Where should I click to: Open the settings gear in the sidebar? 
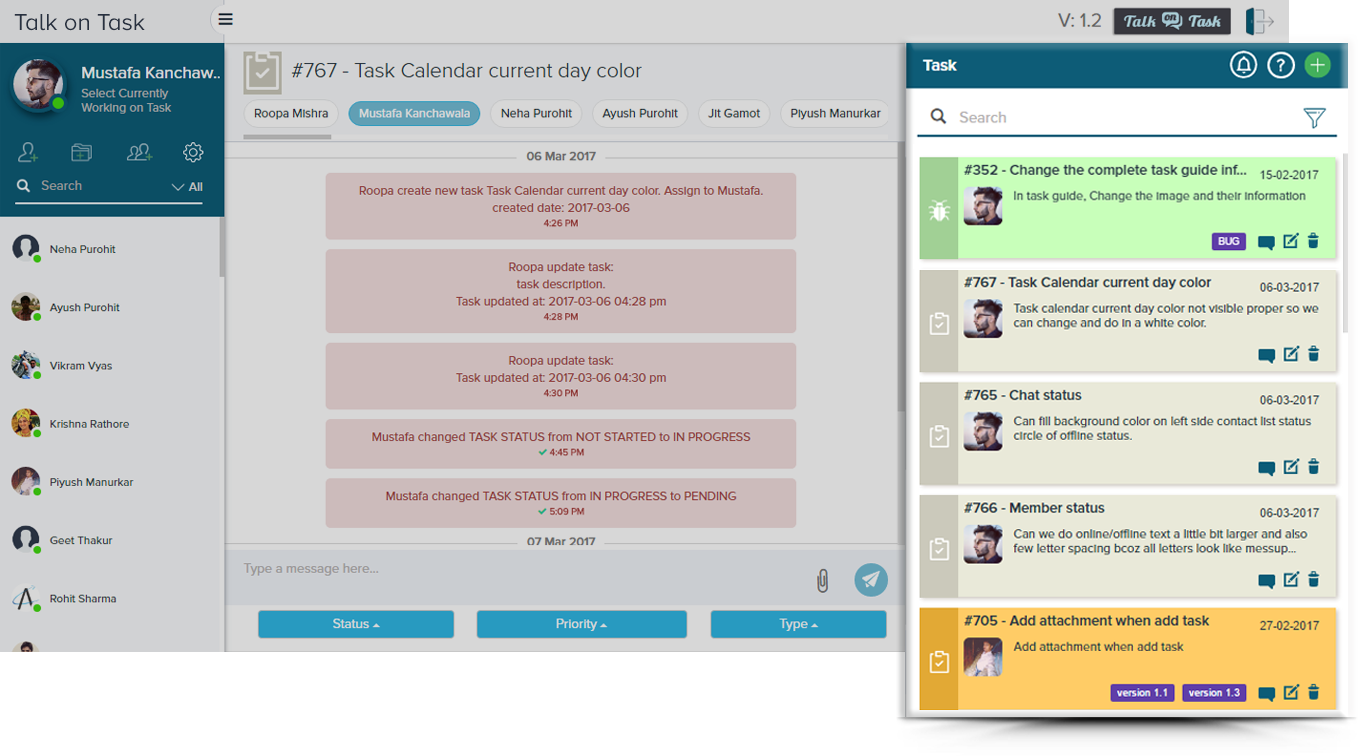[x=192, y=152]
